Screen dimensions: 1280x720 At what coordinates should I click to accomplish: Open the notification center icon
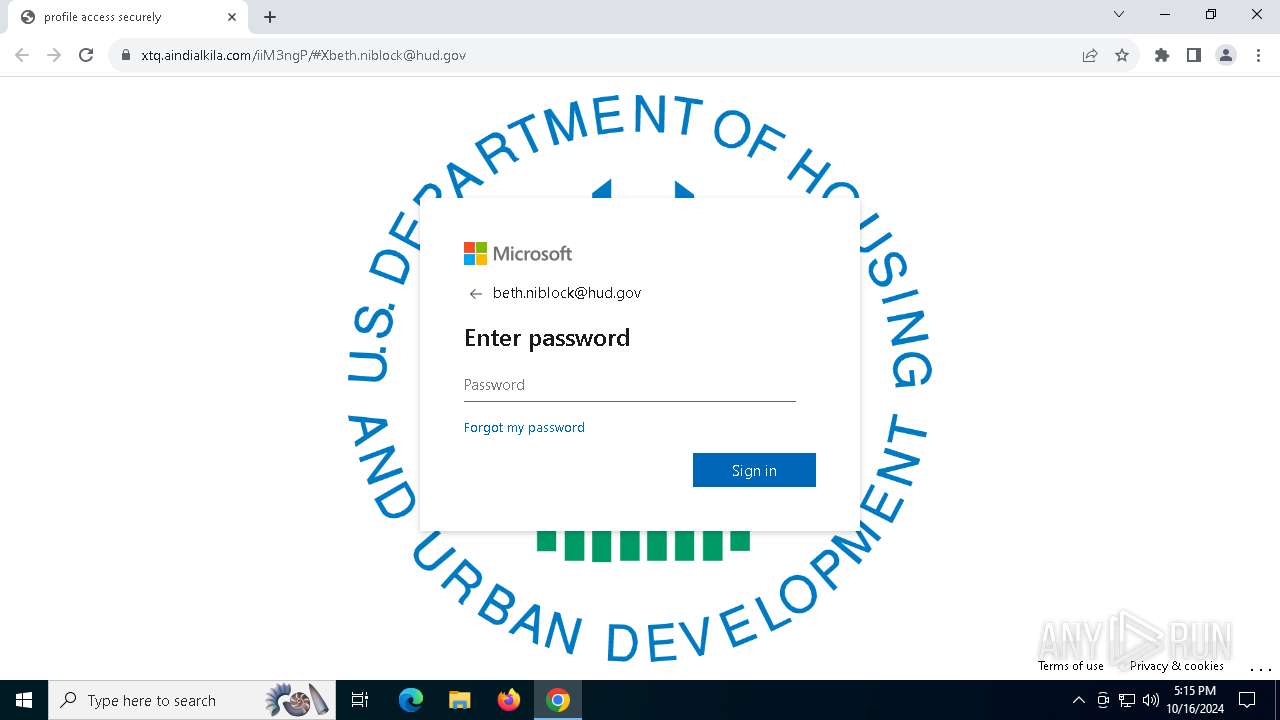coord(1247,700)
